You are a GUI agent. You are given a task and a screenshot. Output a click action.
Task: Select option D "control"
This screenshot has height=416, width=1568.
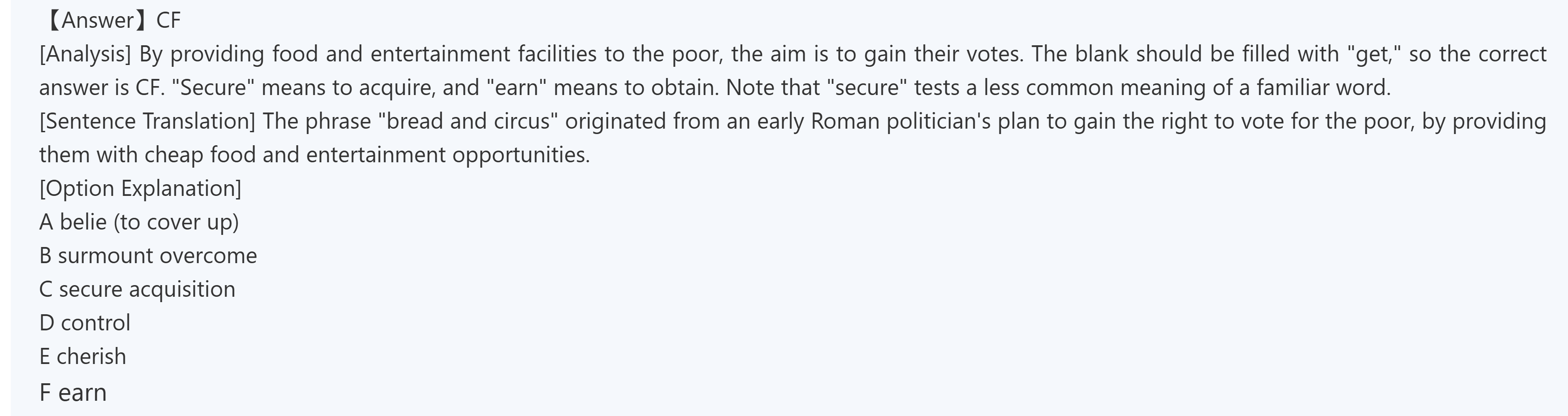(x=85, y=322)
